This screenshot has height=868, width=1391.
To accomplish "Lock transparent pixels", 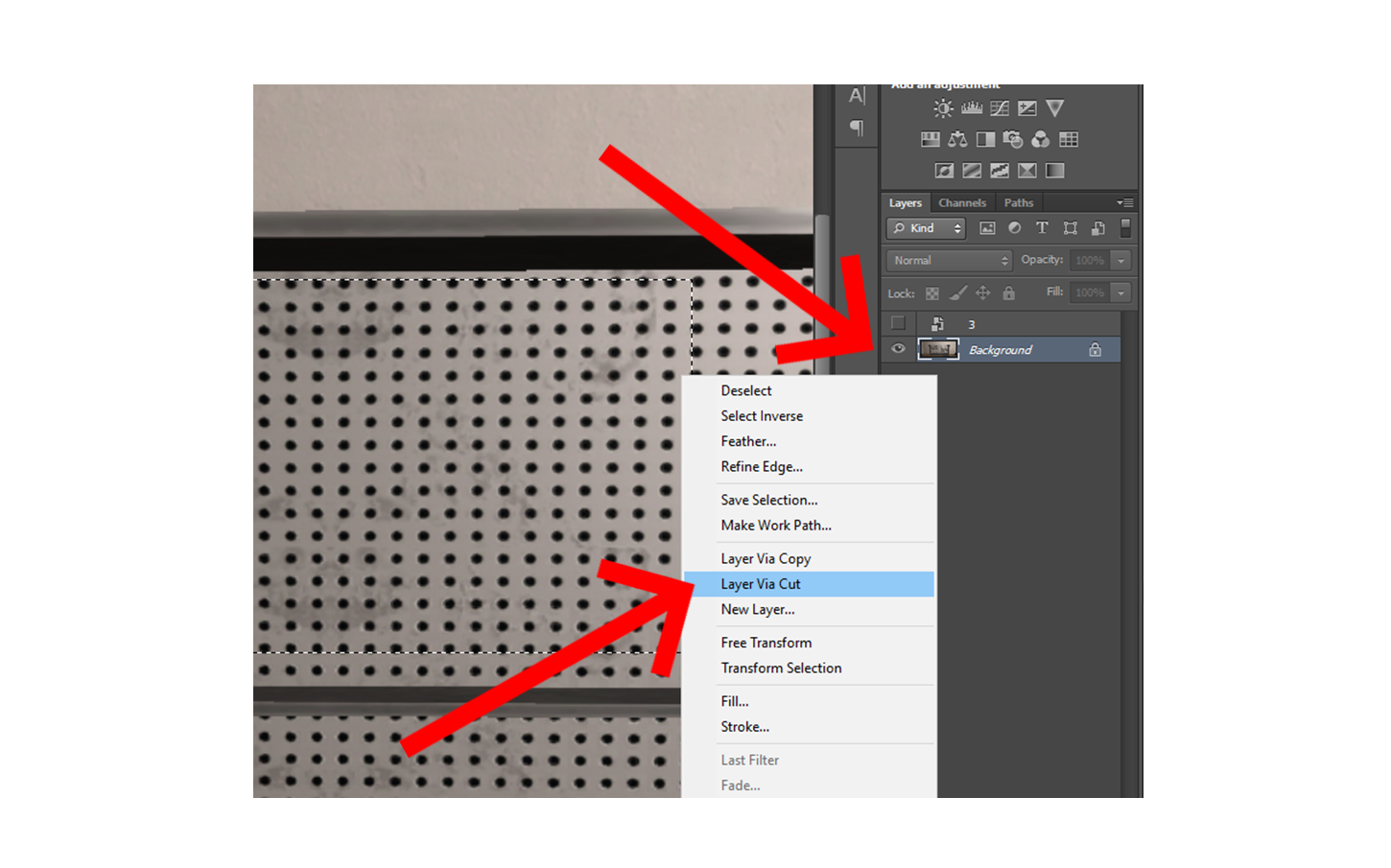I will click(932, 293).
